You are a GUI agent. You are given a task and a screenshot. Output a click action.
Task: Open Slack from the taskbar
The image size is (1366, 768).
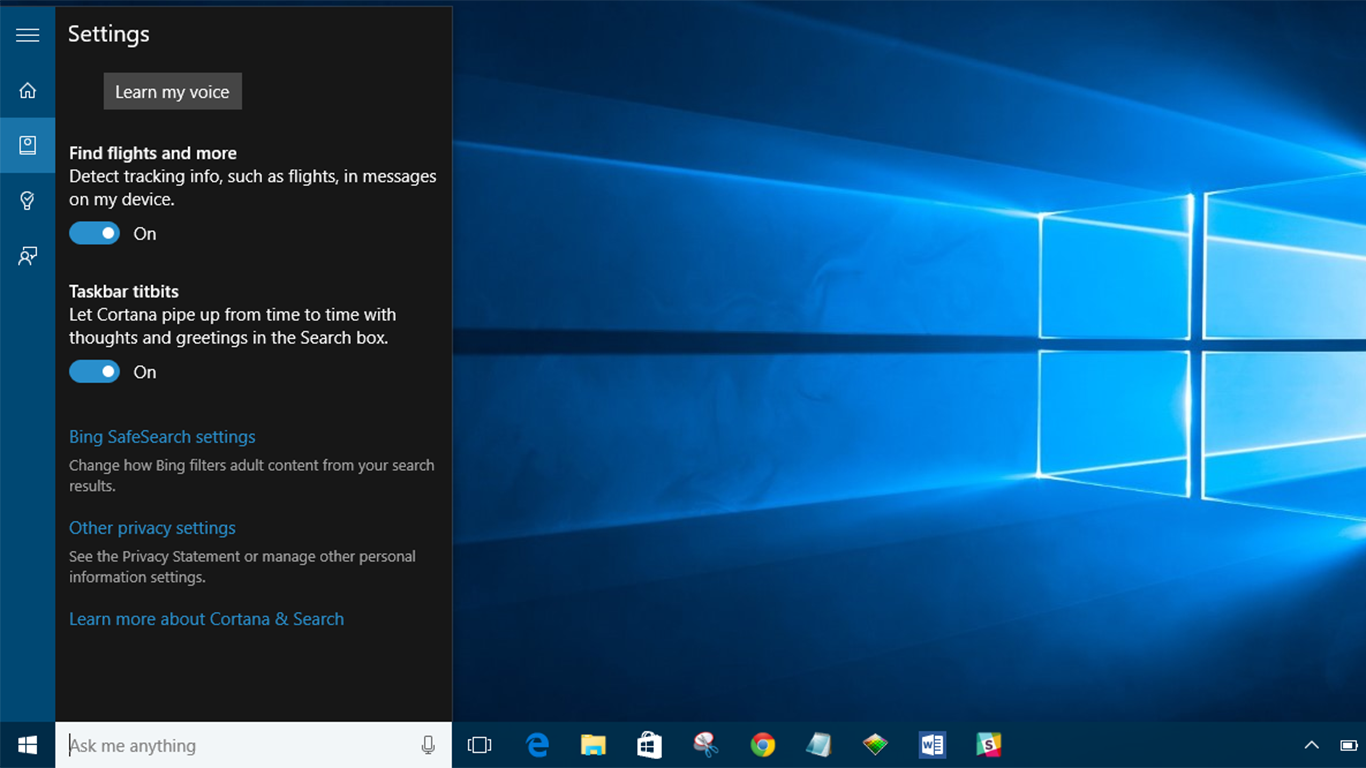click(988, 745)
